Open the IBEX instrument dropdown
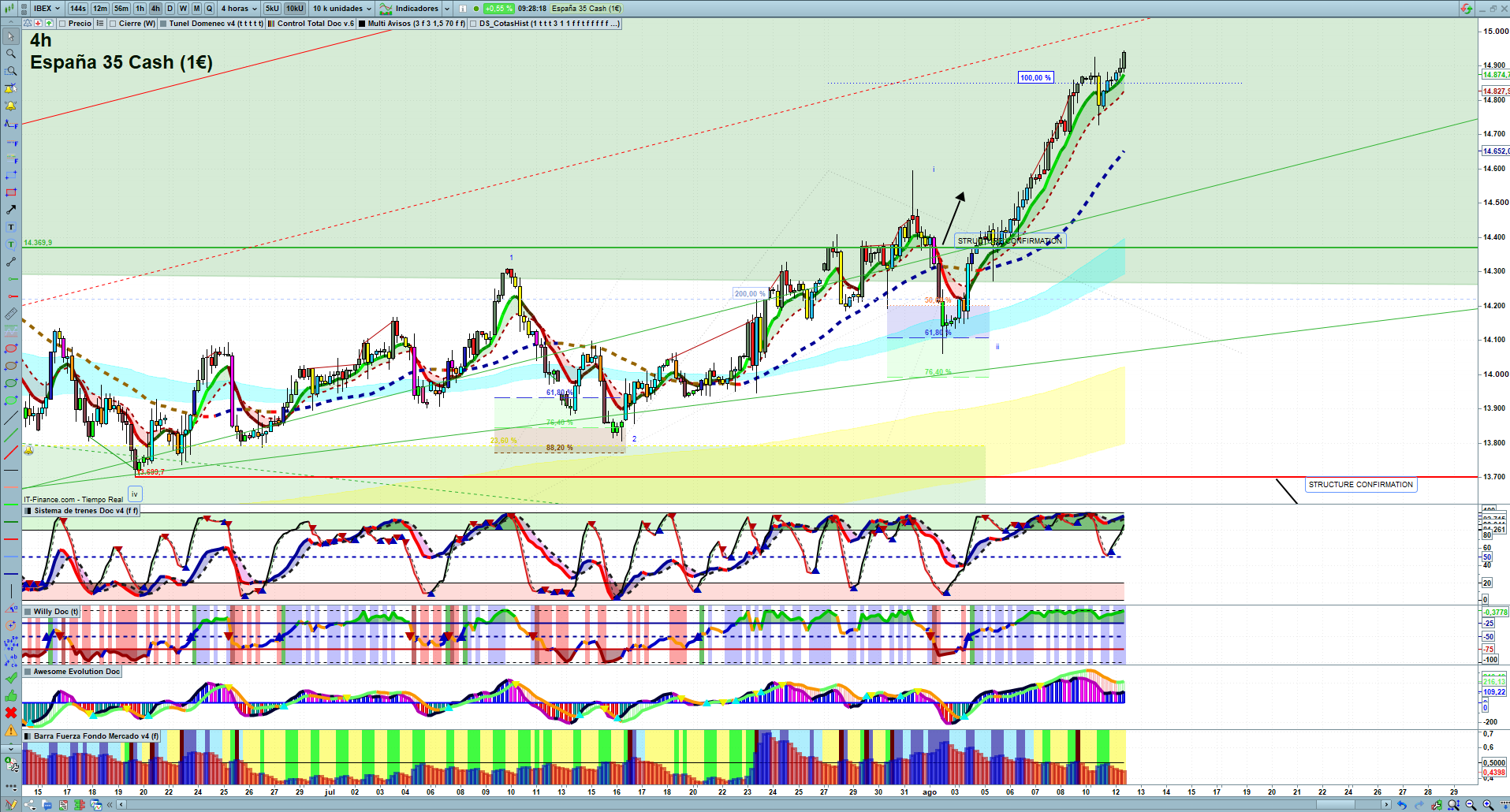 coord(47,9)
